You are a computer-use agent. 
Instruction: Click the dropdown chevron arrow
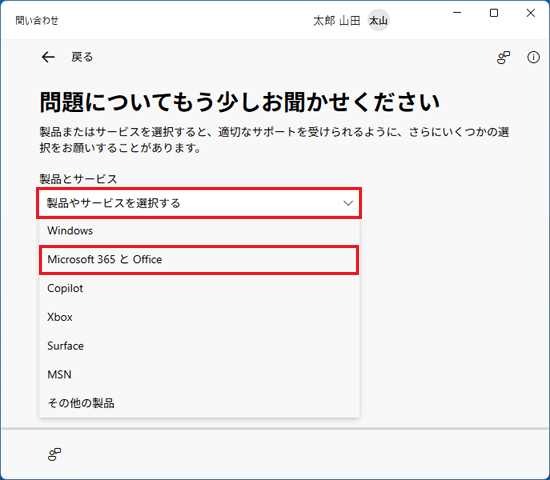coord(348,203)
